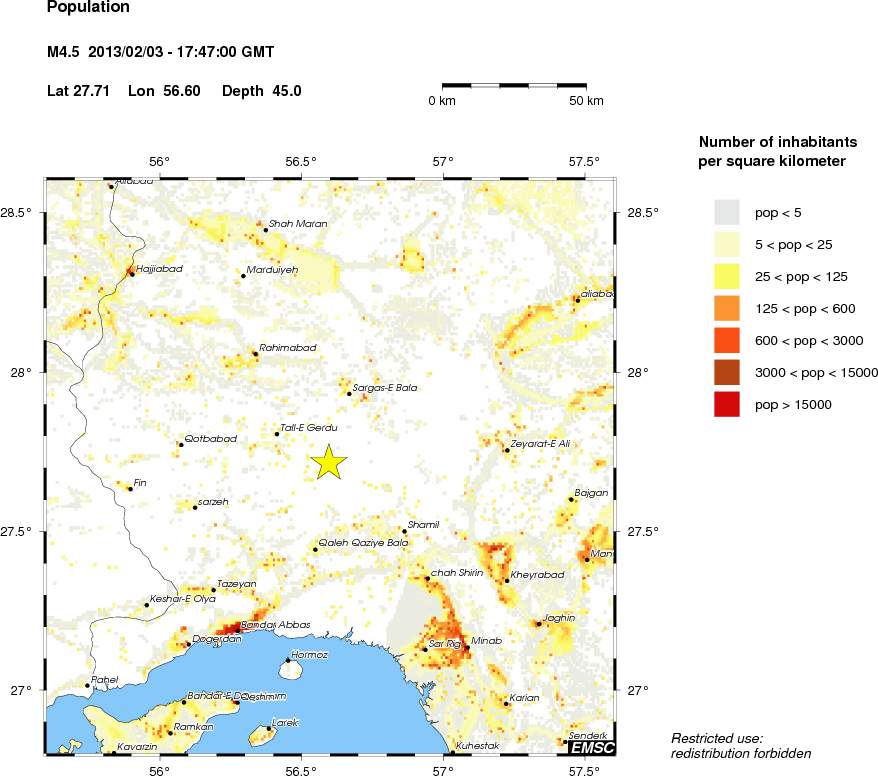Click the Rahimabad city marker
Viewport: 878px width, 776px height.
pos(255,354)
